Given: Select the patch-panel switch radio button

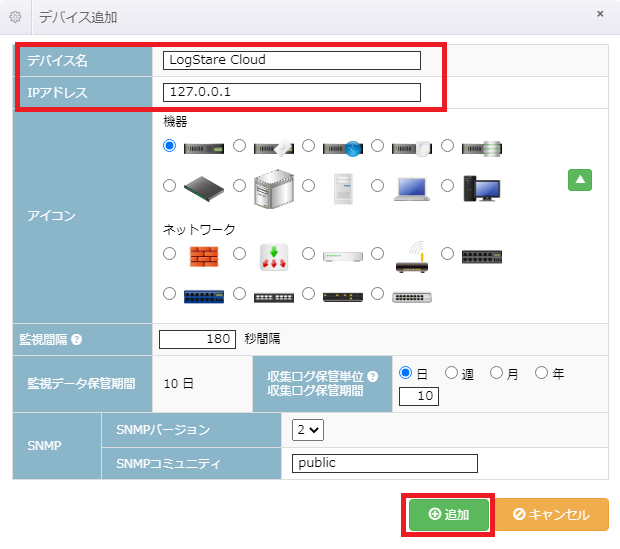Looking at the screenshot, I should pyautogui.click(x=239, y=293).
